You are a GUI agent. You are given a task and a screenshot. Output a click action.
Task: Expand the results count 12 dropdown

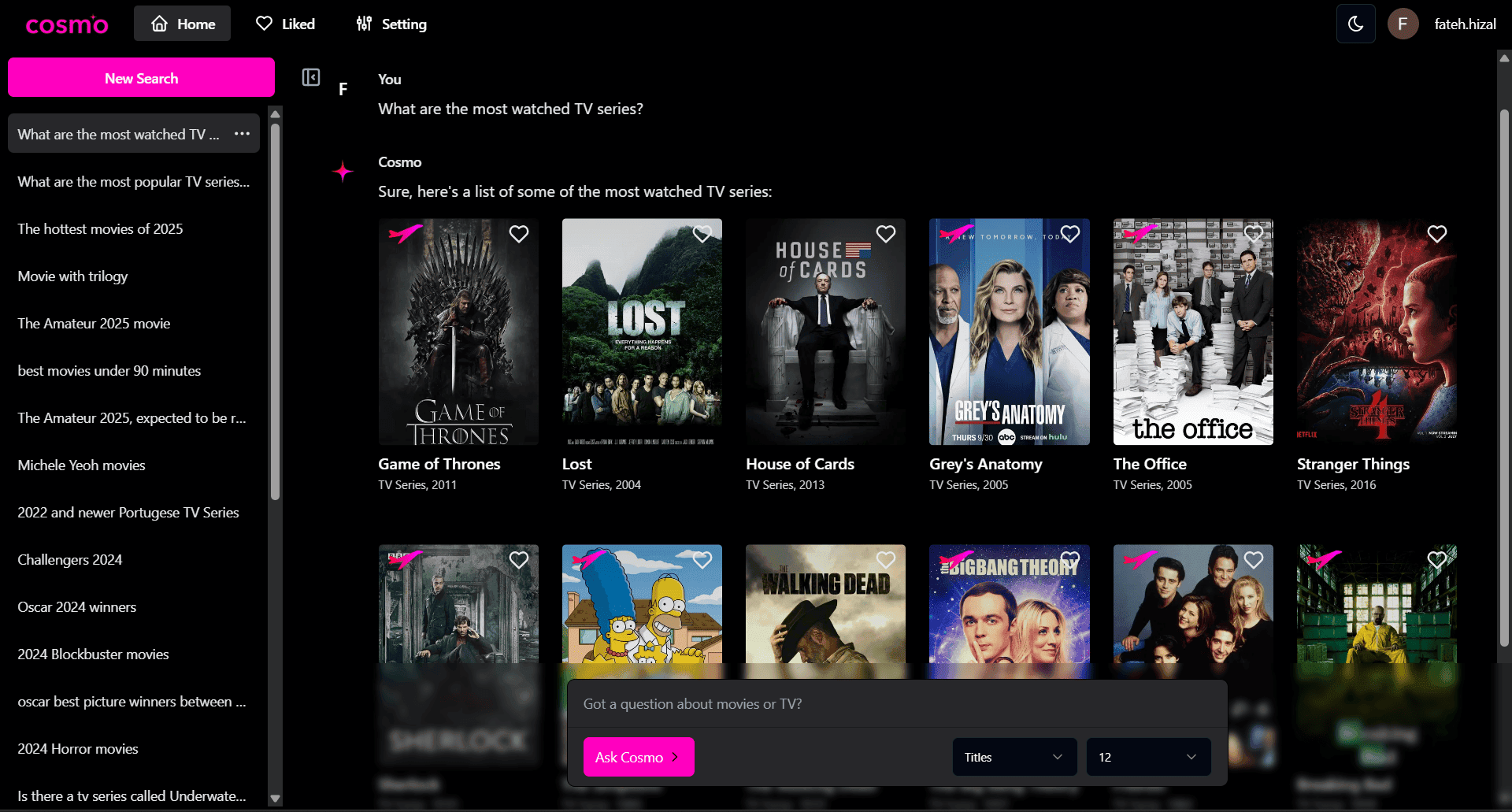pos(1147,757)
